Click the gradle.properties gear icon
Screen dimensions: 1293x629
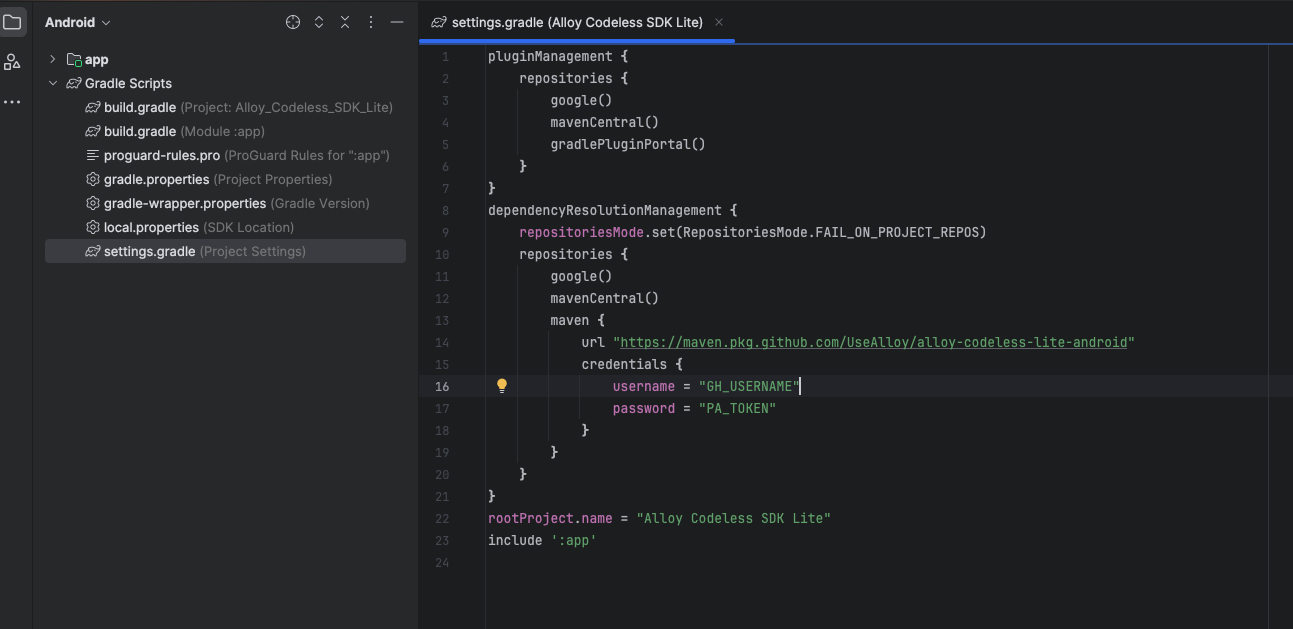(93, 179)
